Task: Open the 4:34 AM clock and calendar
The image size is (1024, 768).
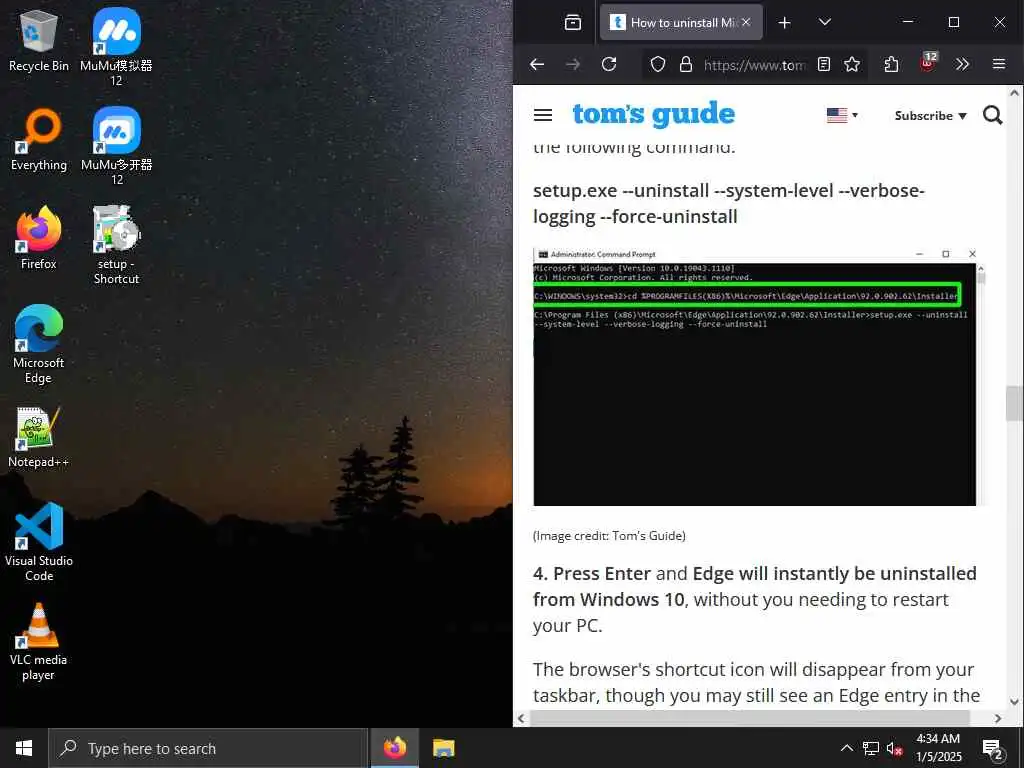Action: click(938, 748)
